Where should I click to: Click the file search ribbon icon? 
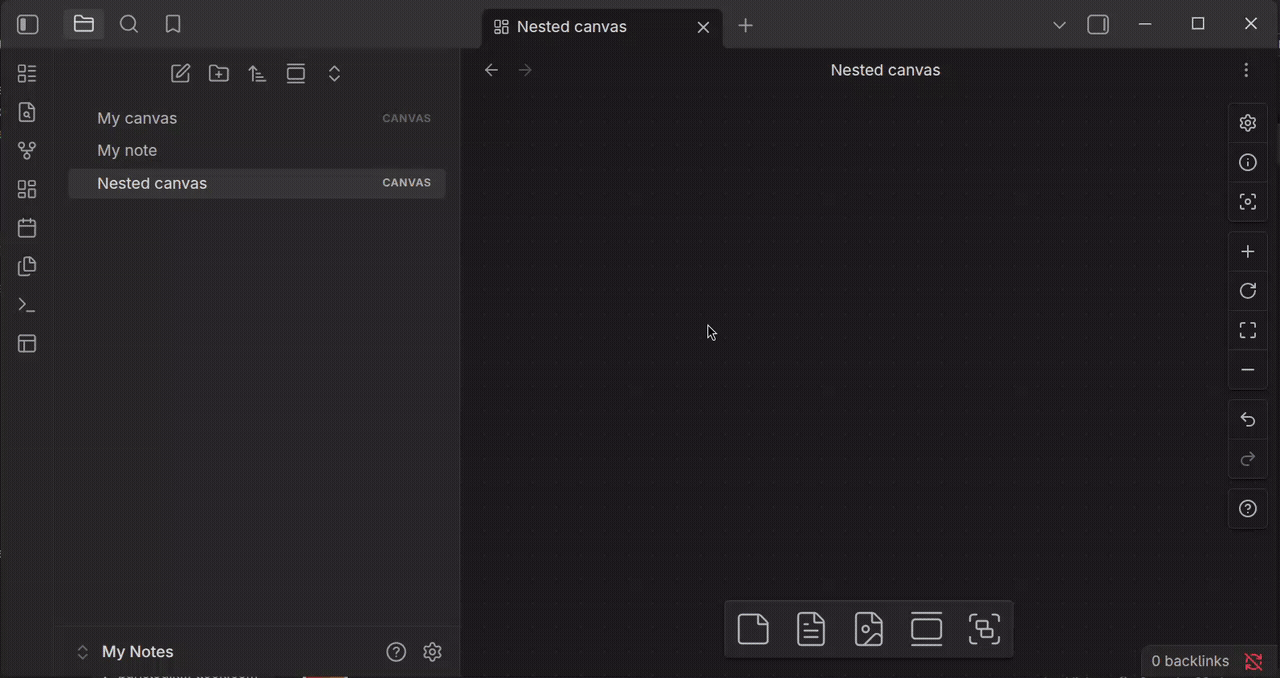[x=27, y=112]
